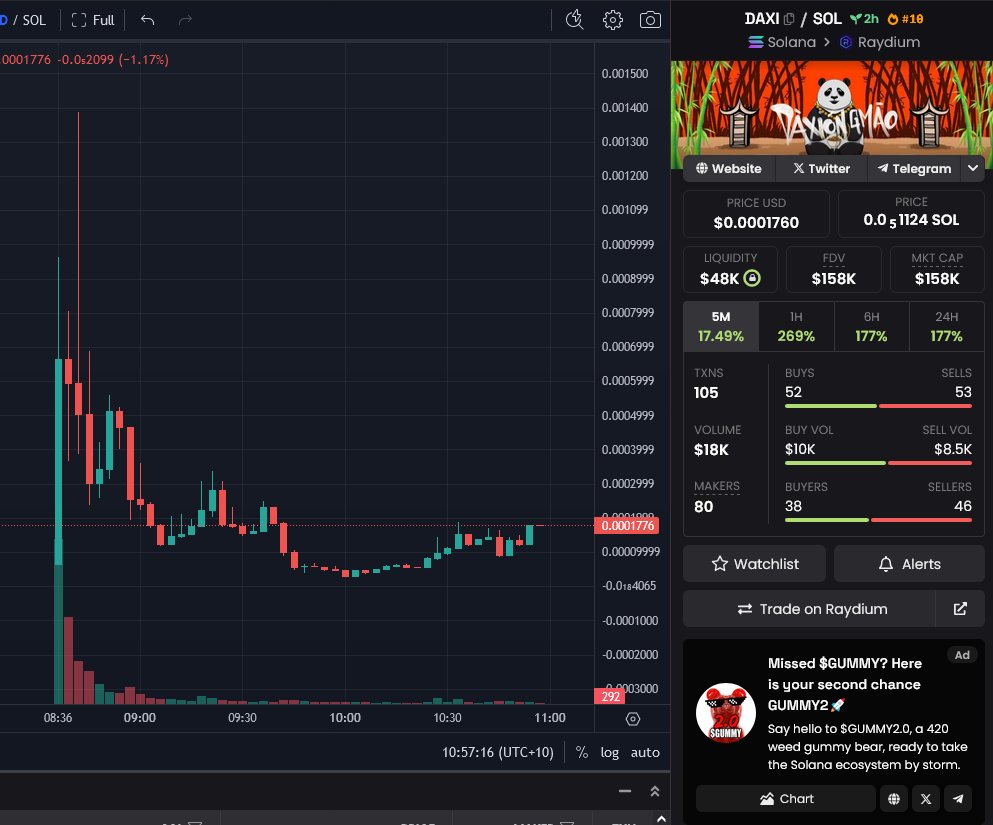Copy DAXI token address icon
Screen dimensions: 993x825
tap(788, 19)
